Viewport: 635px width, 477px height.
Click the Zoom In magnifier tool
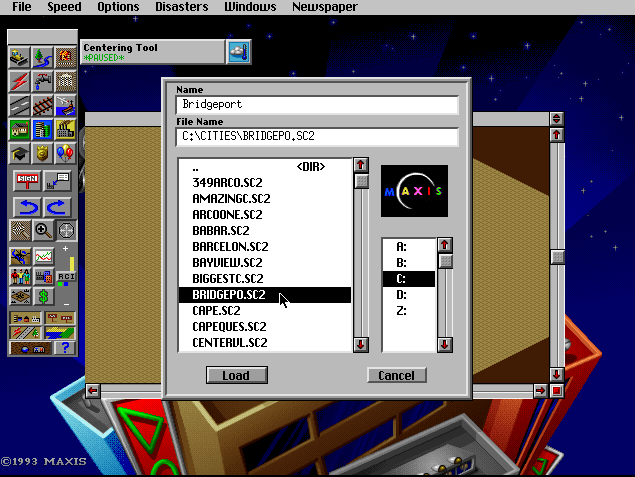coord(43,231)
